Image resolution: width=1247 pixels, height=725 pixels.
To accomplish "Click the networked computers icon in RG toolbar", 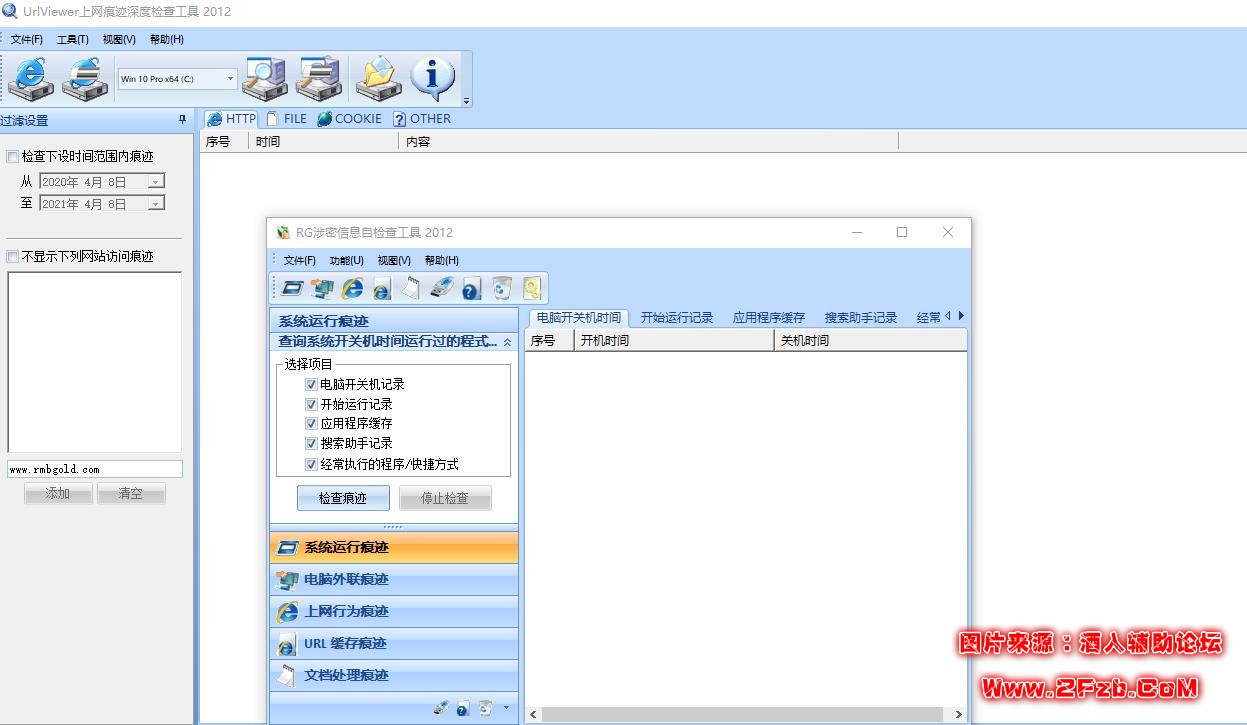I will tap(322, 289).
